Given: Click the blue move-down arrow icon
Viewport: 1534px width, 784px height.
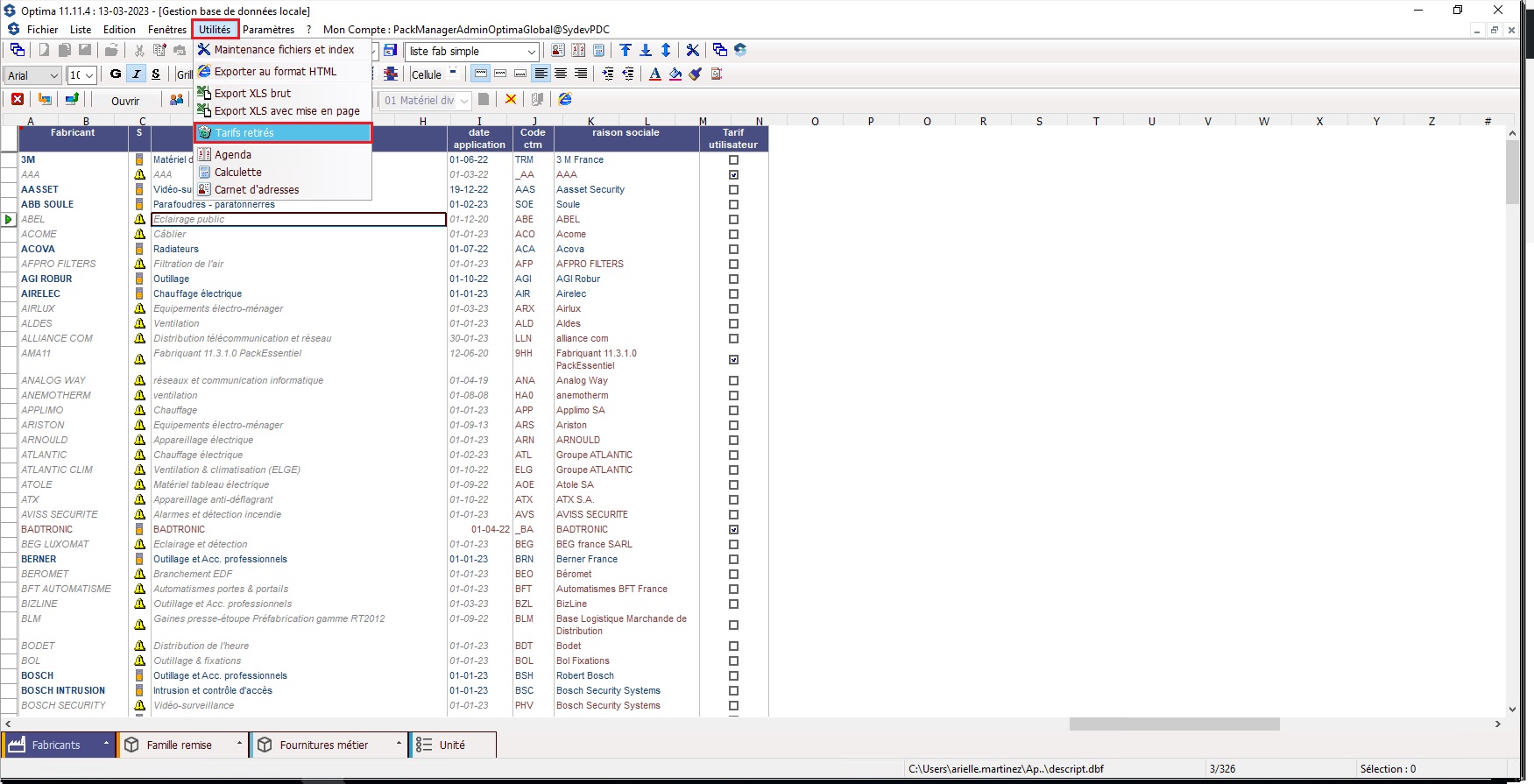Looking at the screenshot, I should 646,51.
